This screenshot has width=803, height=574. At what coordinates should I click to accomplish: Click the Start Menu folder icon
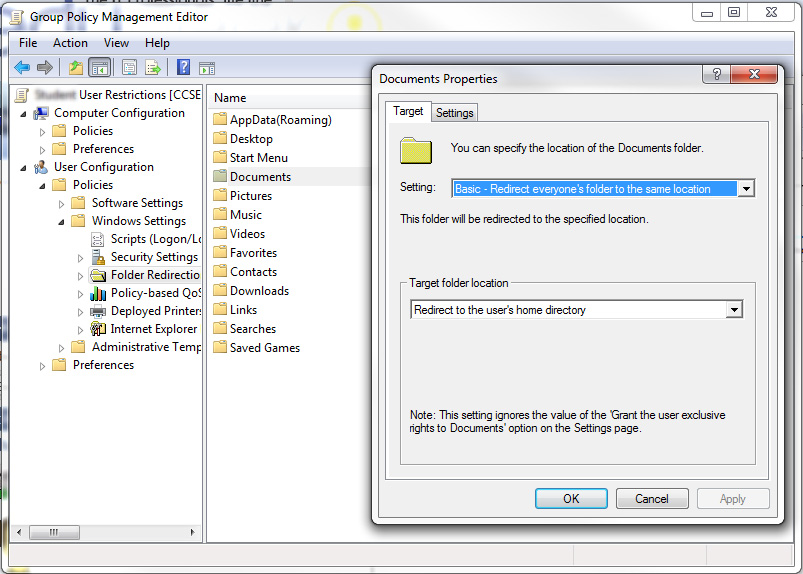[x=220, y=157]
